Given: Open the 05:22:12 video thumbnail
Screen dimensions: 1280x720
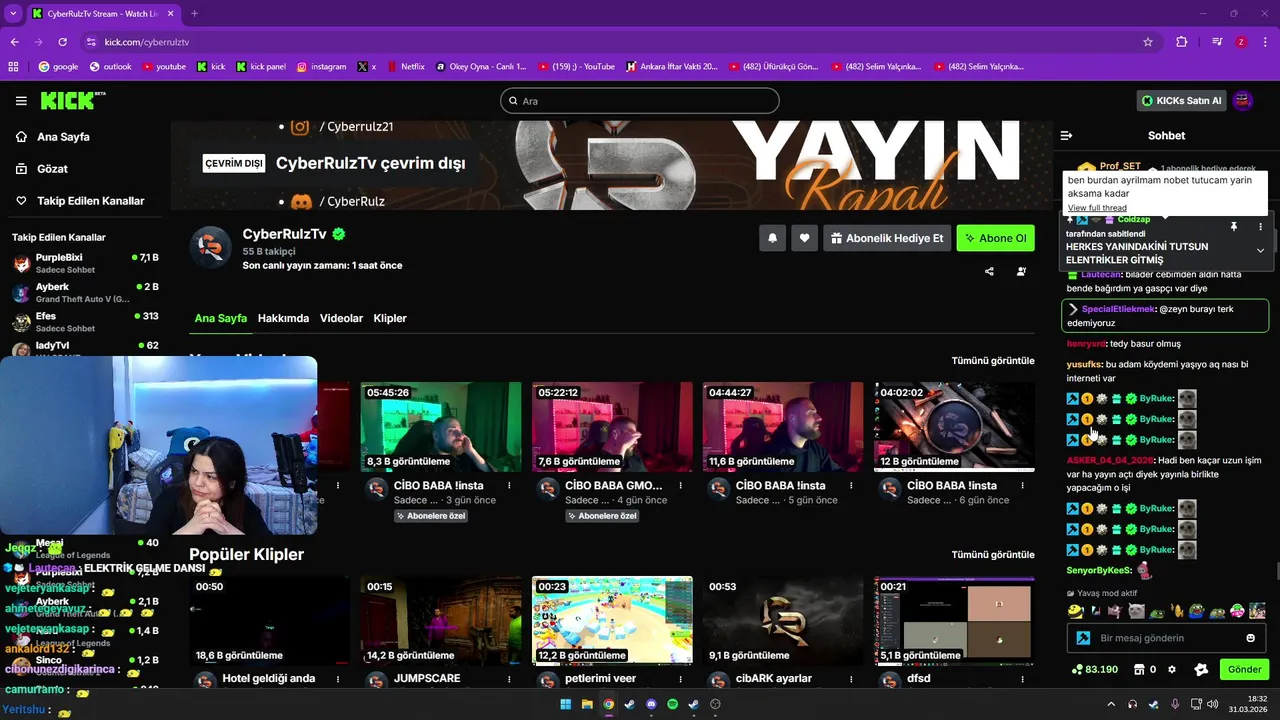Looking at the screenshot, I should [x=612, y=426].
